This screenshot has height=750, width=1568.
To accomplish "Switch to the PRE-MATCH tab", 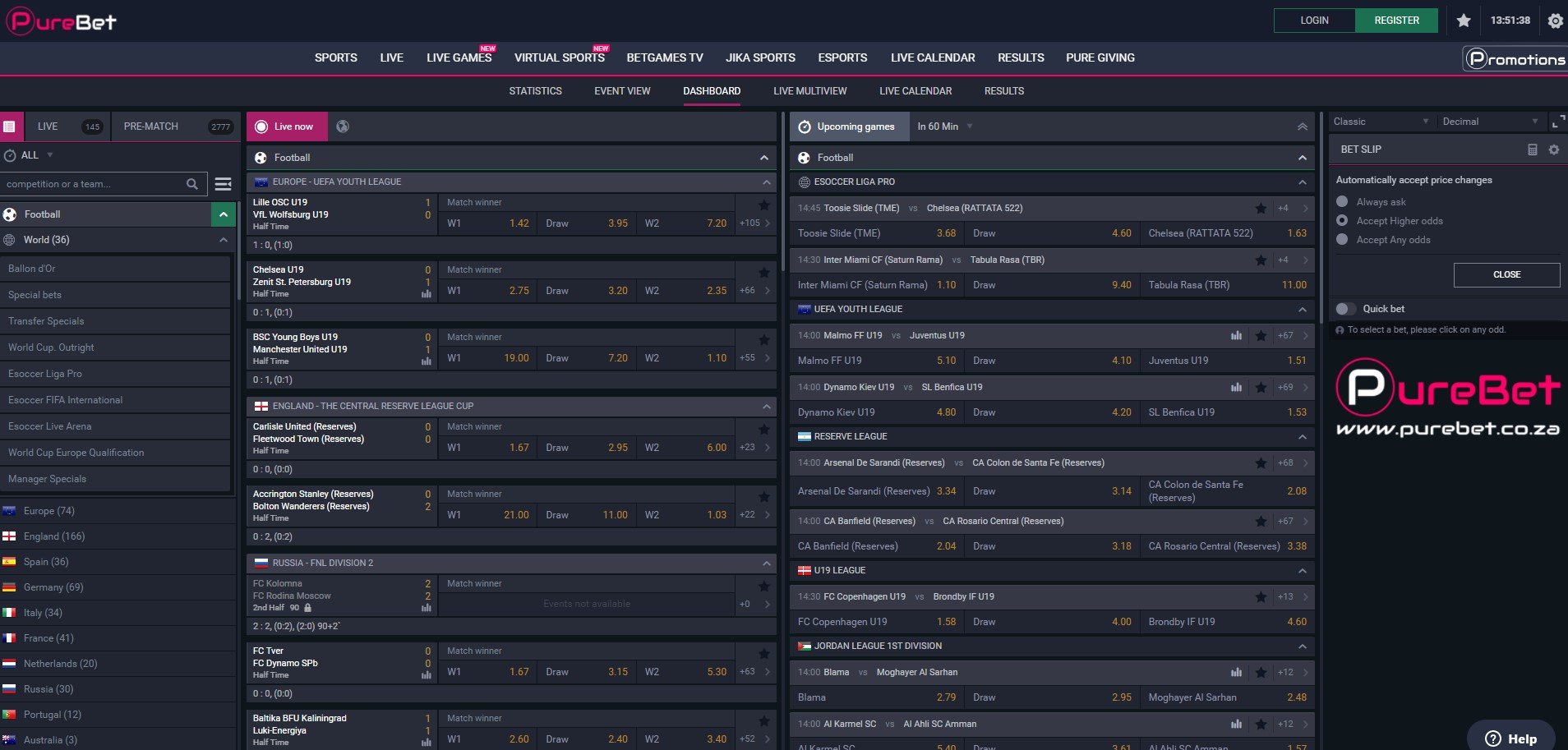I will point(176,127).
